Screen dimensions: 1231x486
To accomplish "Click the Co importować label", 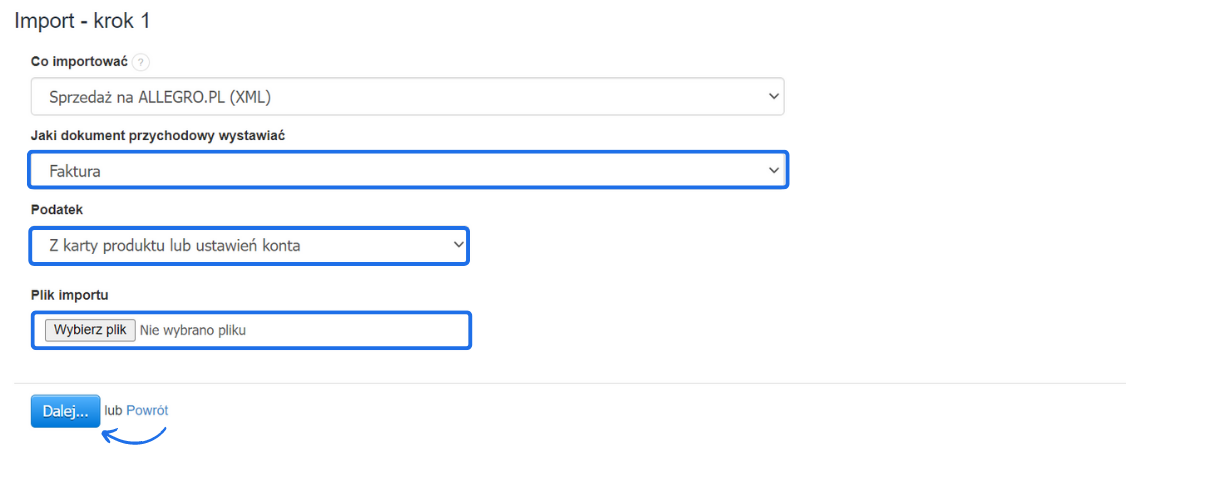I will [79, 62].
